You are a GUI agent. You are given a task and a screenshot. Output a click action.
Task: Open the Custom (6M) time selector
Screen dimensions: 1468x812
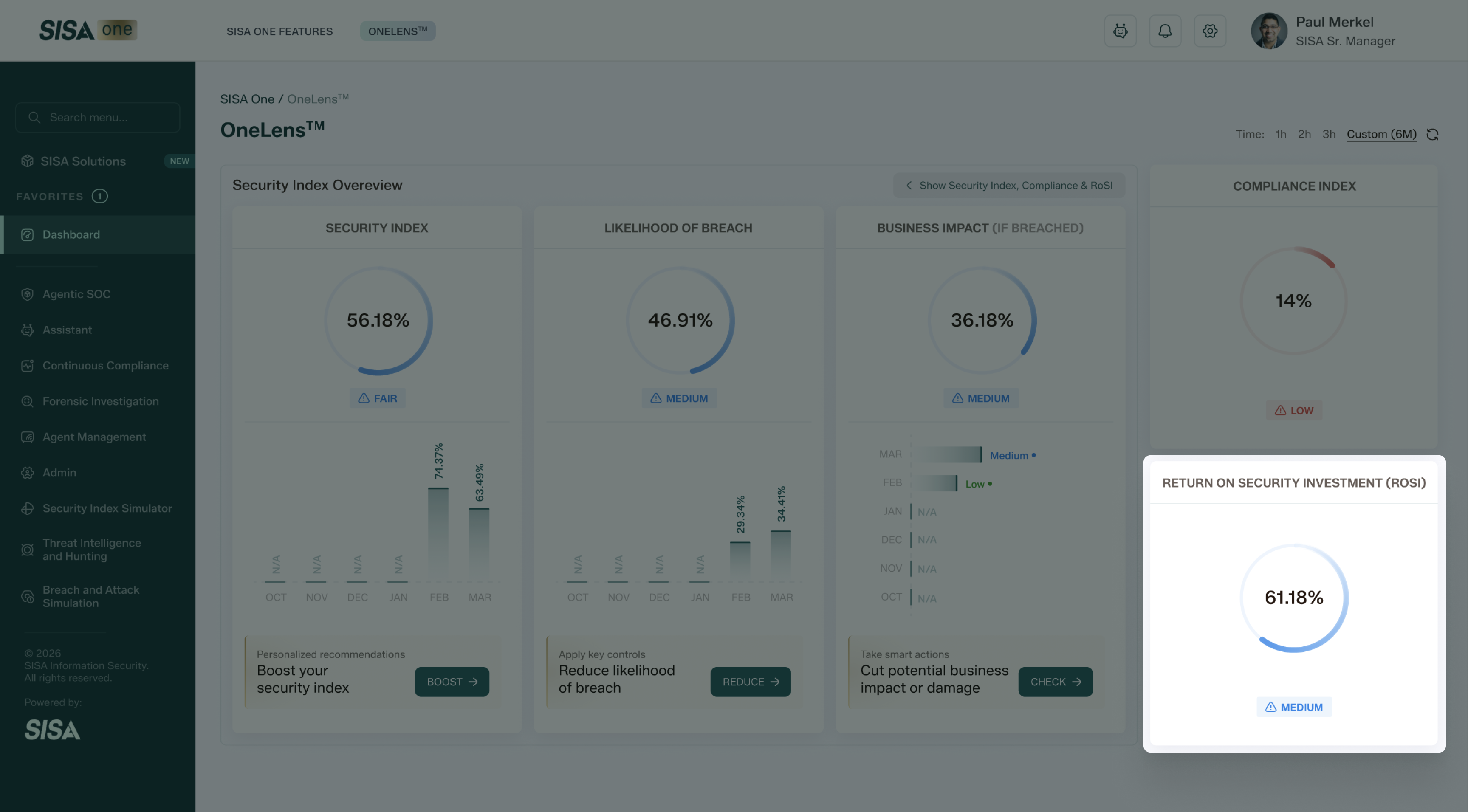[1381, 135]
